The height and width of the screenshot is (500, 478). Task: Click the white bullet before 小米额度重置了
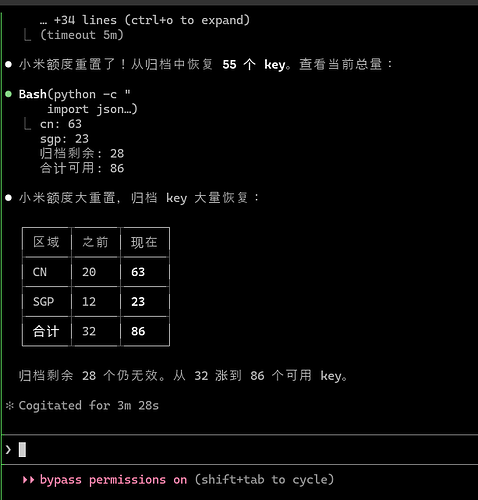(9, 64)
